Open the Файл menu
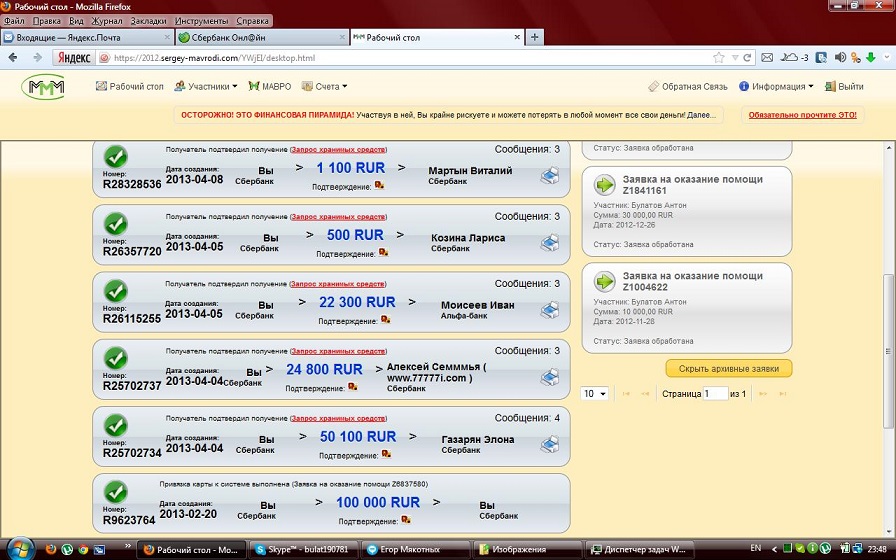Viewport: 896px width, 560px height. tap(14, 21)
